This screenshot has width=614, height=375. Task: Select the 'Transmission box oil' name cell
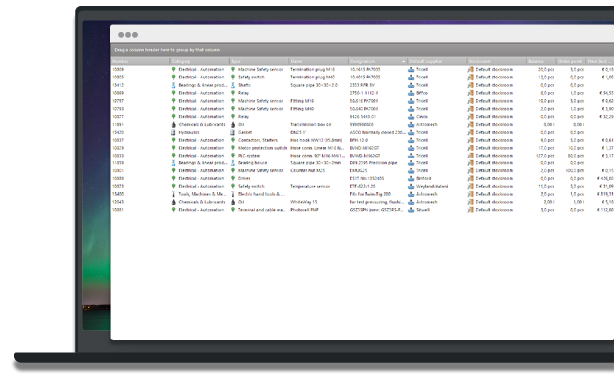click(311, 124)
